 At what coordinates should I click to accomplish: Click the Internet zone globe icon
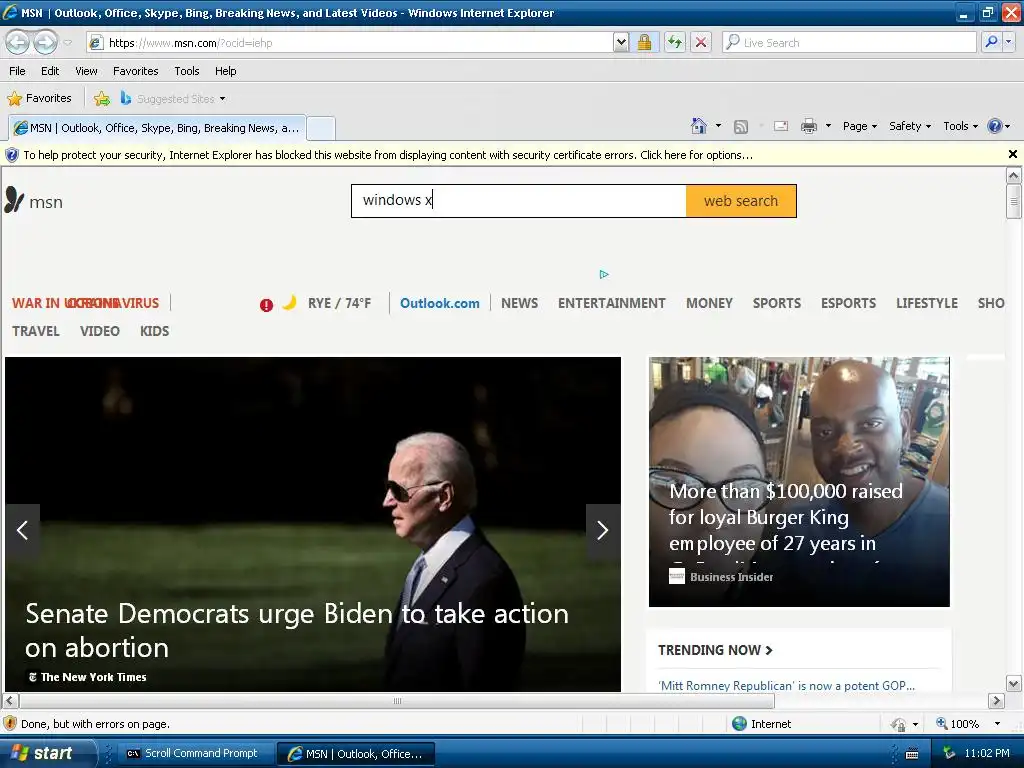[x=739, y=724]
